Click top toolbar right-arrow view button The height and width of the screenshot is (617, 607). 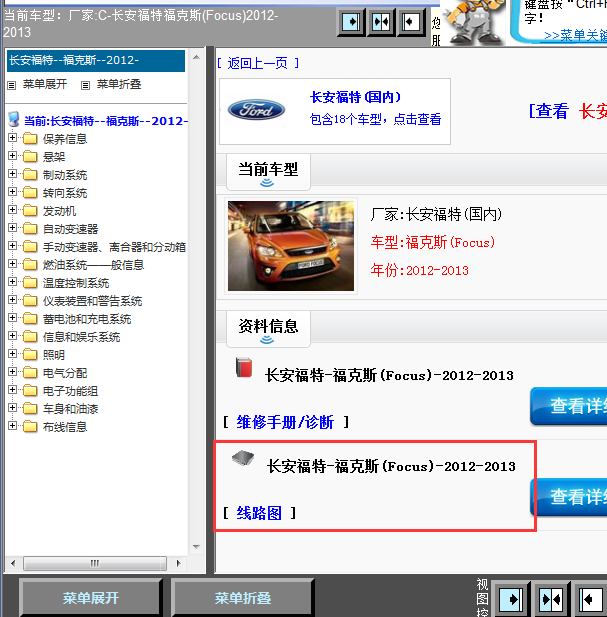[351, 22]
